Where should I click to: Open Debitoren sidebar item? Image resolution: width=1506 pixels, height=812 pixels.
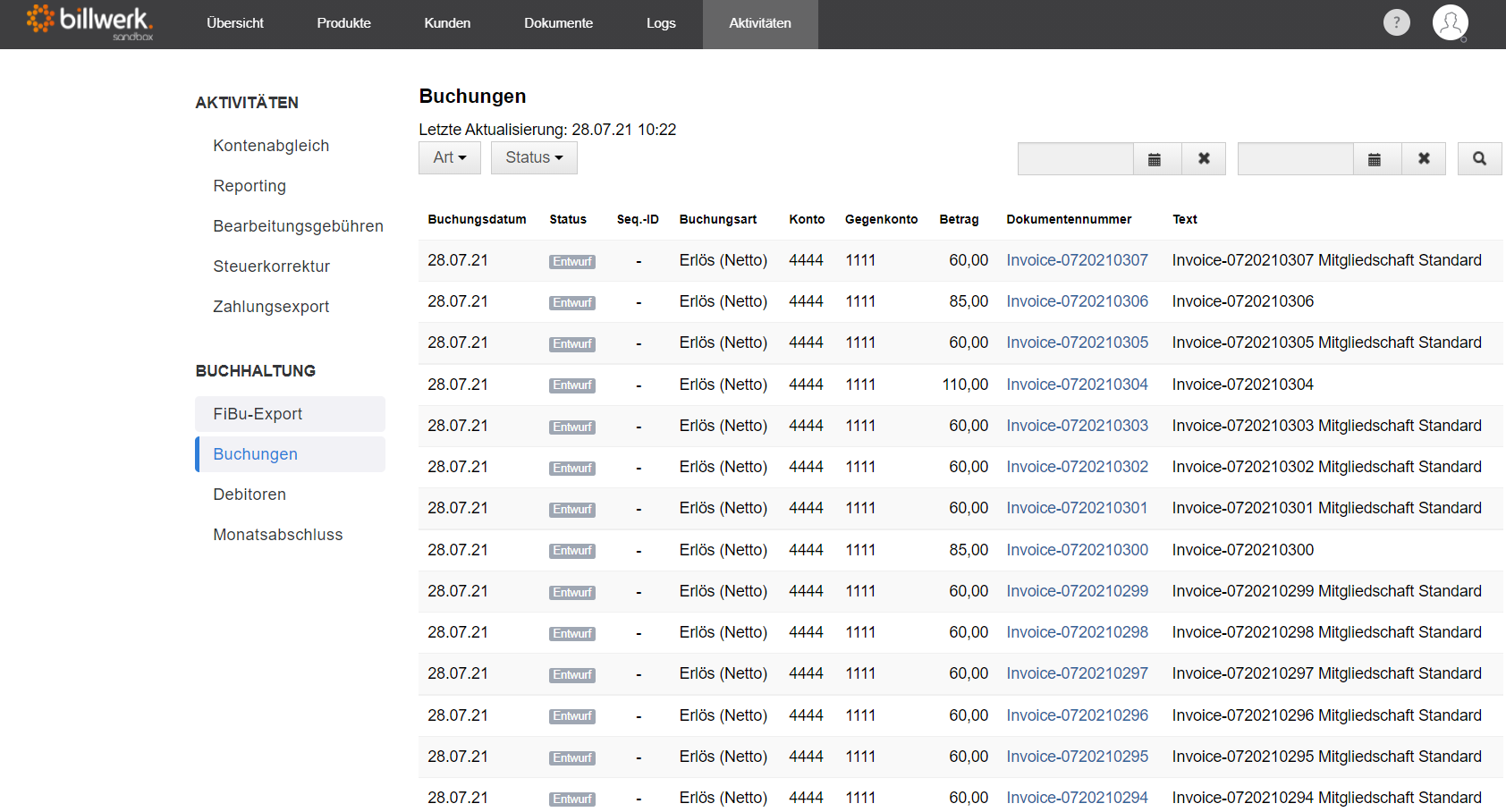tap(250, 495)
